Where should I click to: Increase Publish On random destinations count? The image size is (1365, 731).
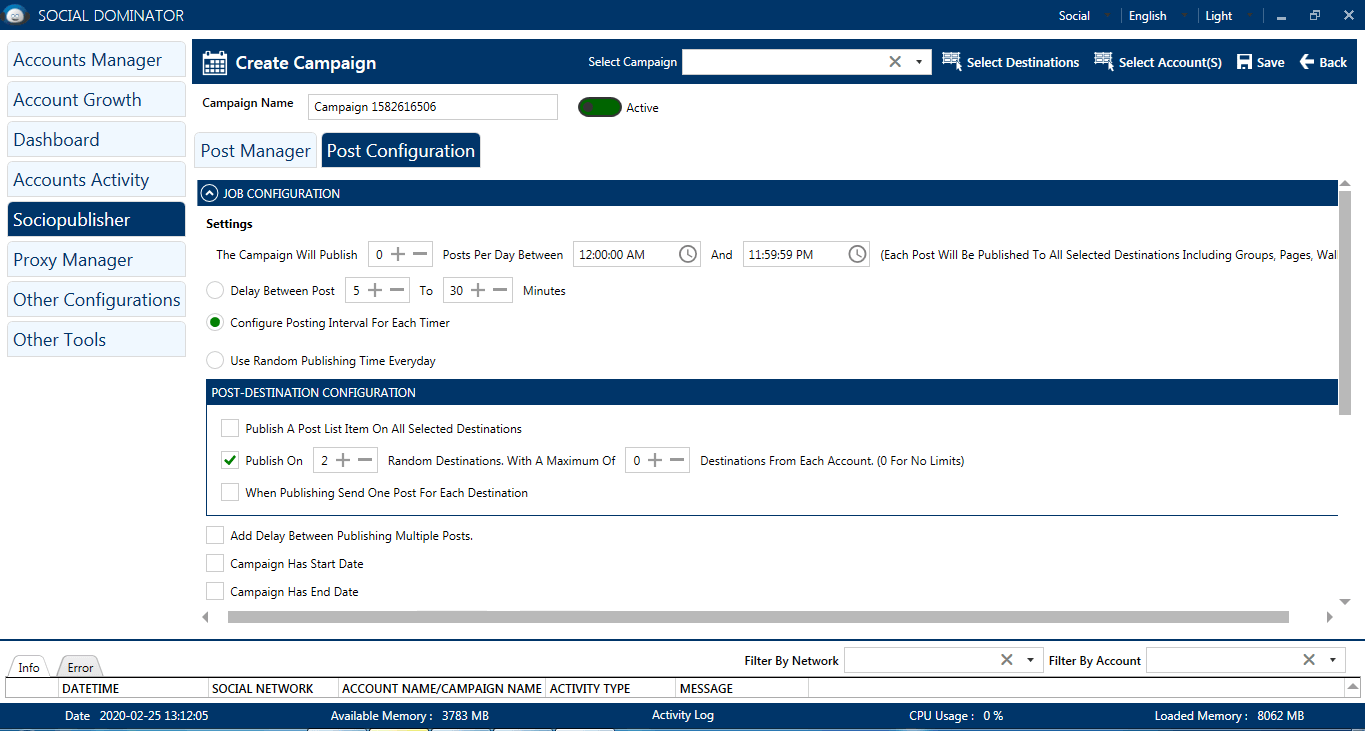click(343, 461)
